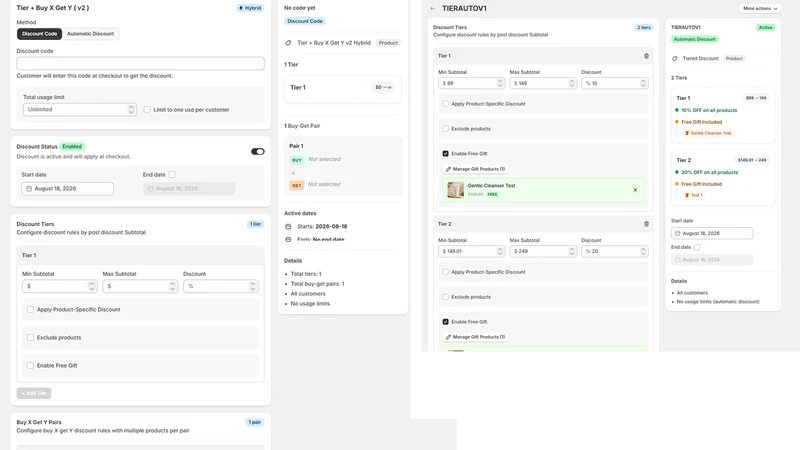Screen dimensions: 800x450
Task: Click stepper on $ 149.01 Min Subtotal field
Action: coord(500,252)
